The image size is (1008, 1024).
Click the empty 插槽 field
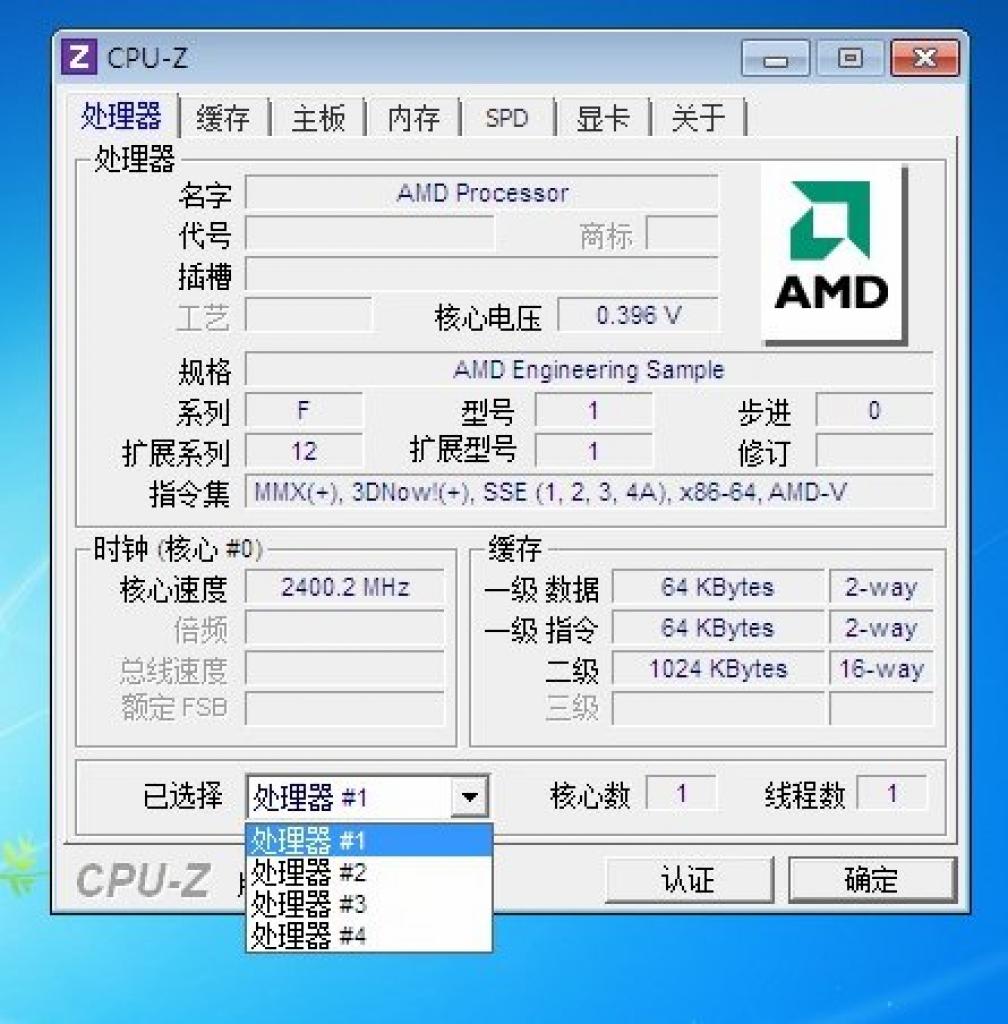pos(482,274)
